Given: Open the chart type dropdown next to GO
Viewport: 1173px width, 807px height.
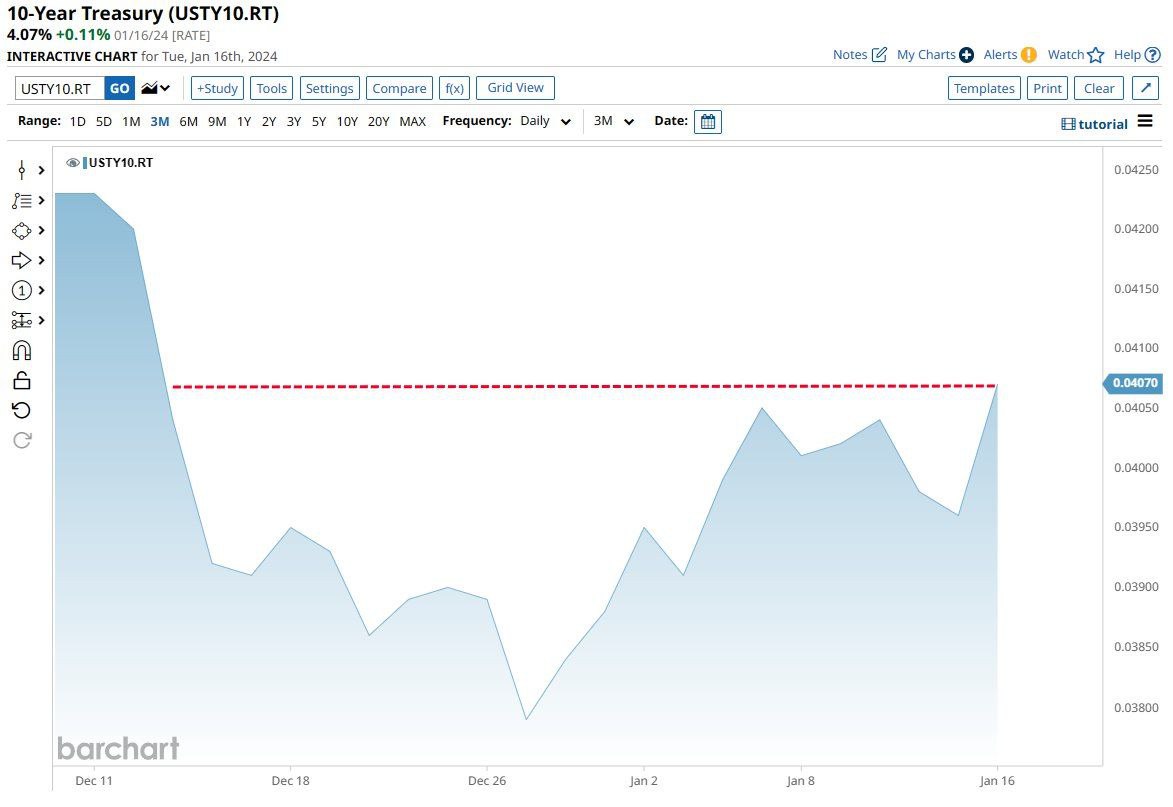Looking at the screenshot, I should 155,88.
